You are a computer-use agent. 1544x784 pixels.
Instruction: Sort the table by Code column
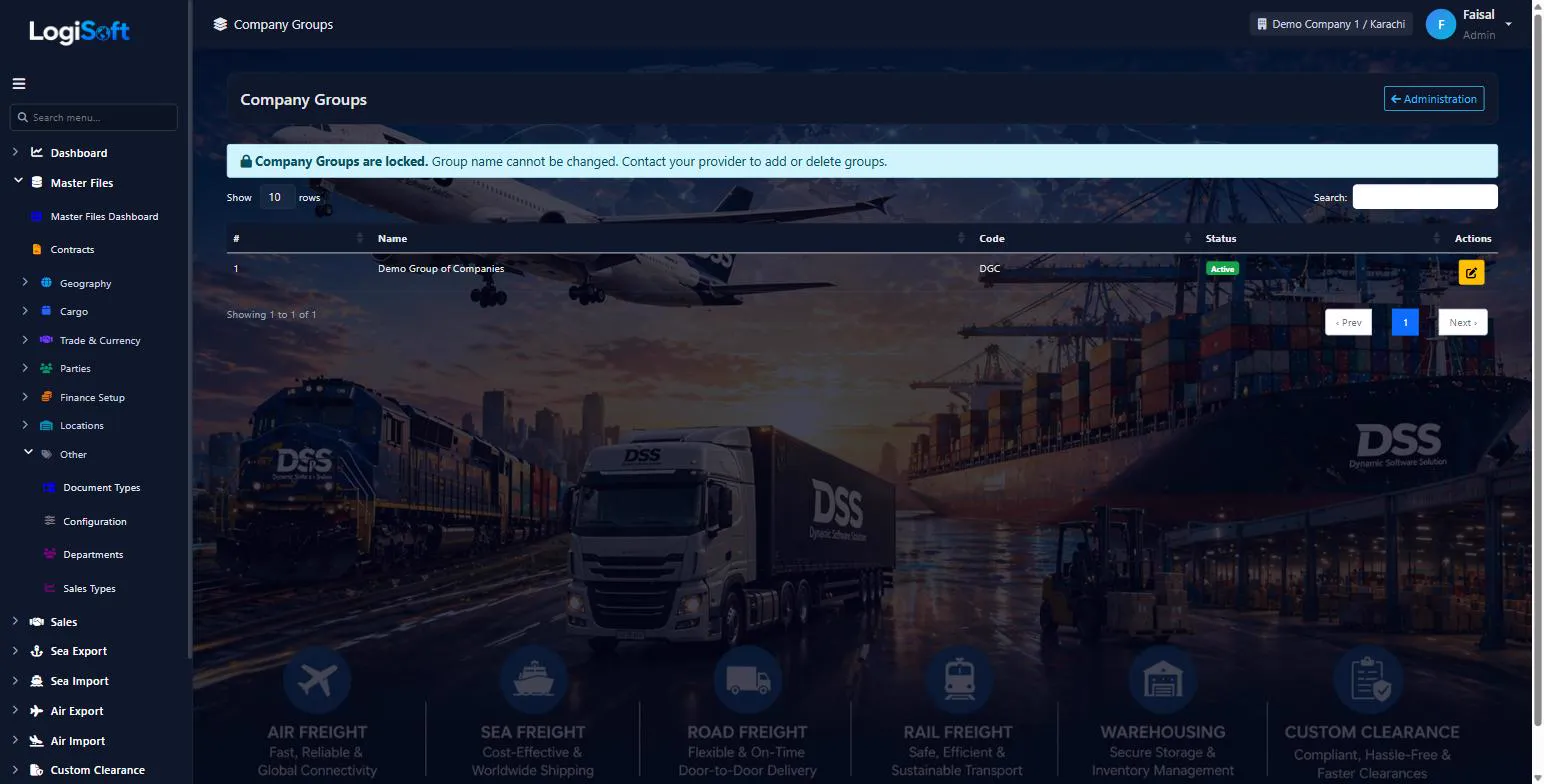1086,238
